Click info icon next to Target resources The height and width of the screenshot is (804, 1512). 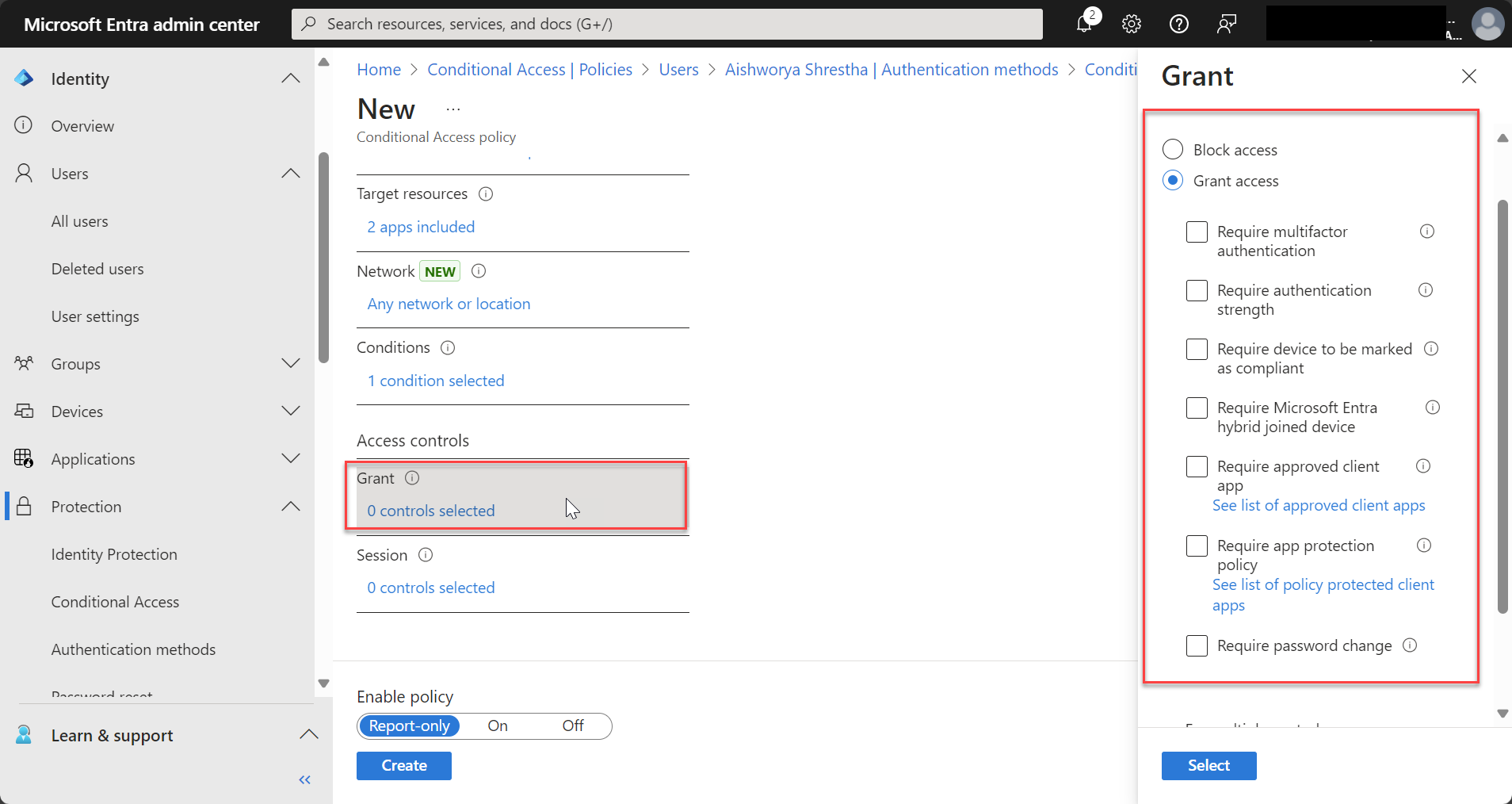coord(486,193)
